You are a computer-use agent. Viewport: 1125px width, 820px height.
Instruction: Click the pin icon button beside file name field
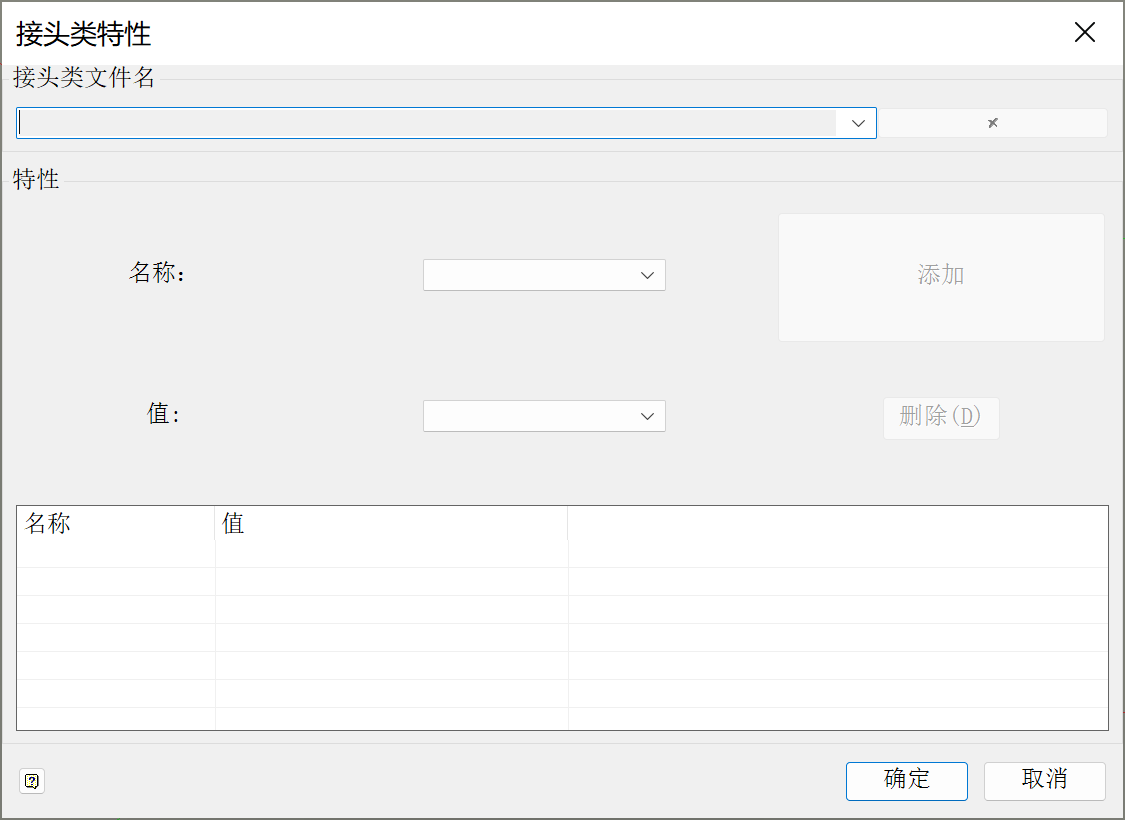point(993,123)
